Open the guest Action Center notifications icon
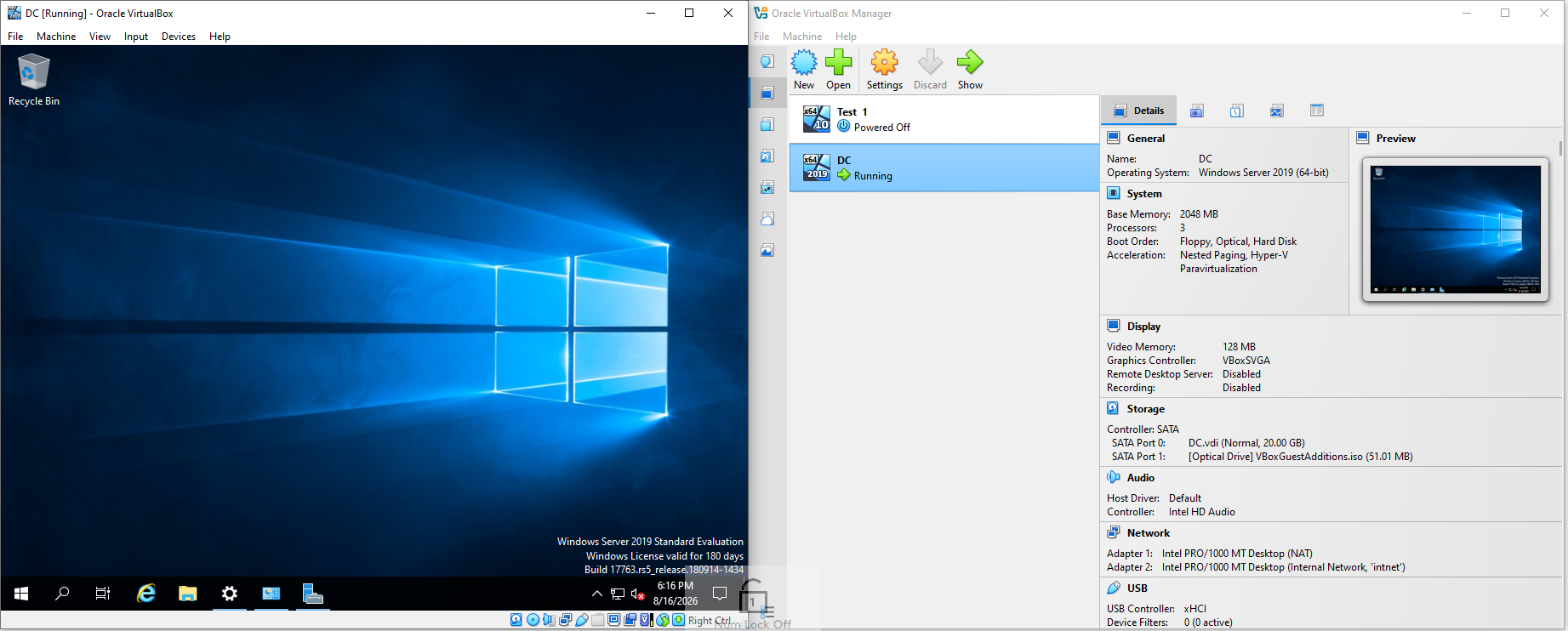1568x631 pixels. (x=720, y=594)
